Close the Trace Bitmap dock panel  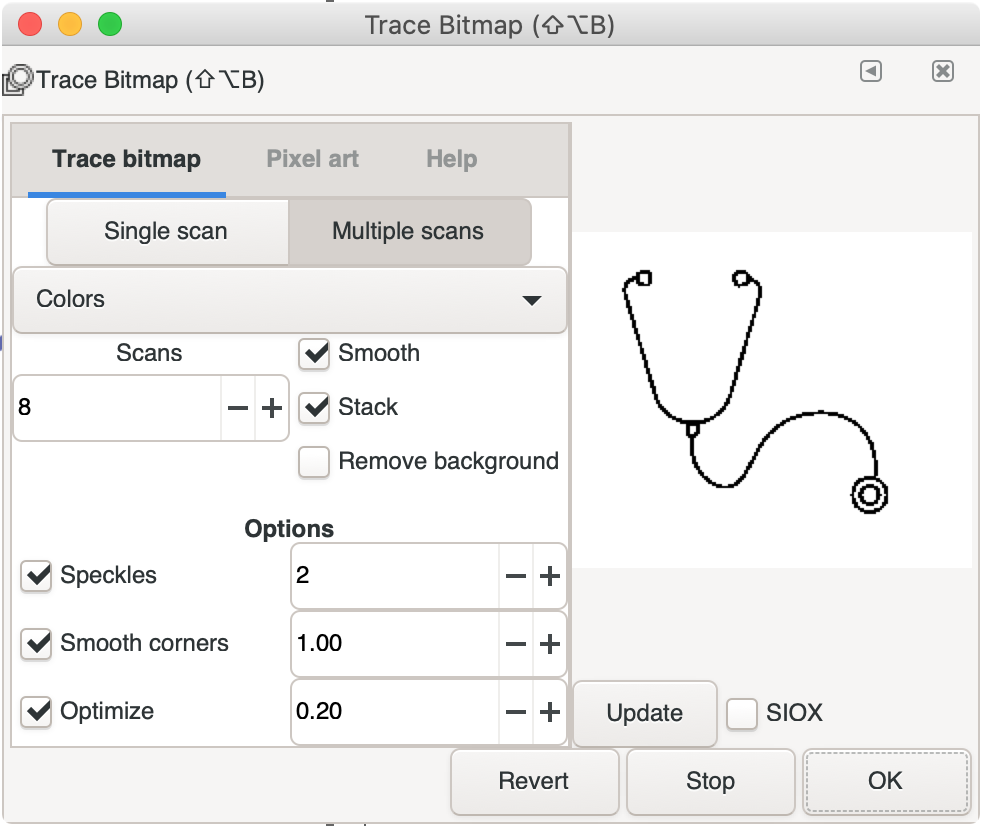(x=943, y=71)
